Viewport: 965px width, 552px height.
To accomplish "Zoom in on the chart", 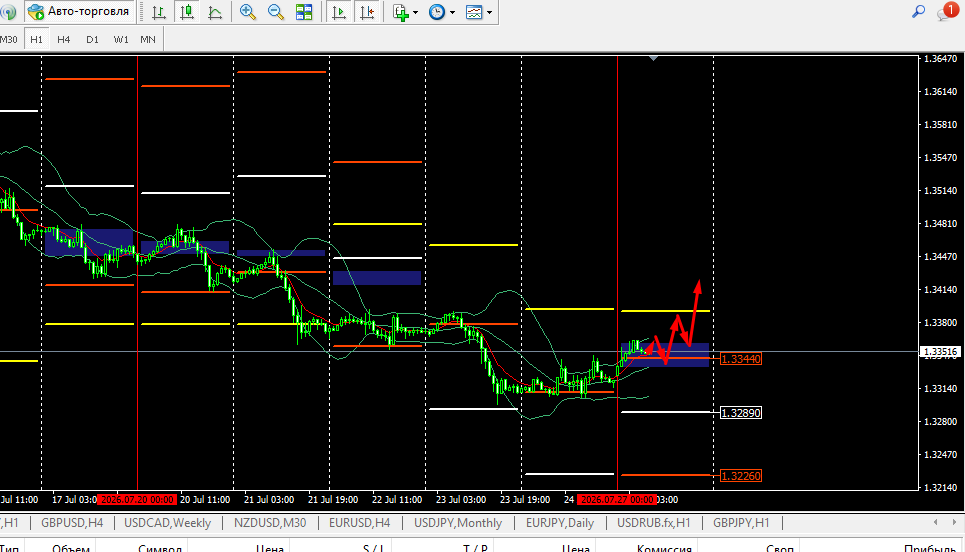I will (247, 12).
